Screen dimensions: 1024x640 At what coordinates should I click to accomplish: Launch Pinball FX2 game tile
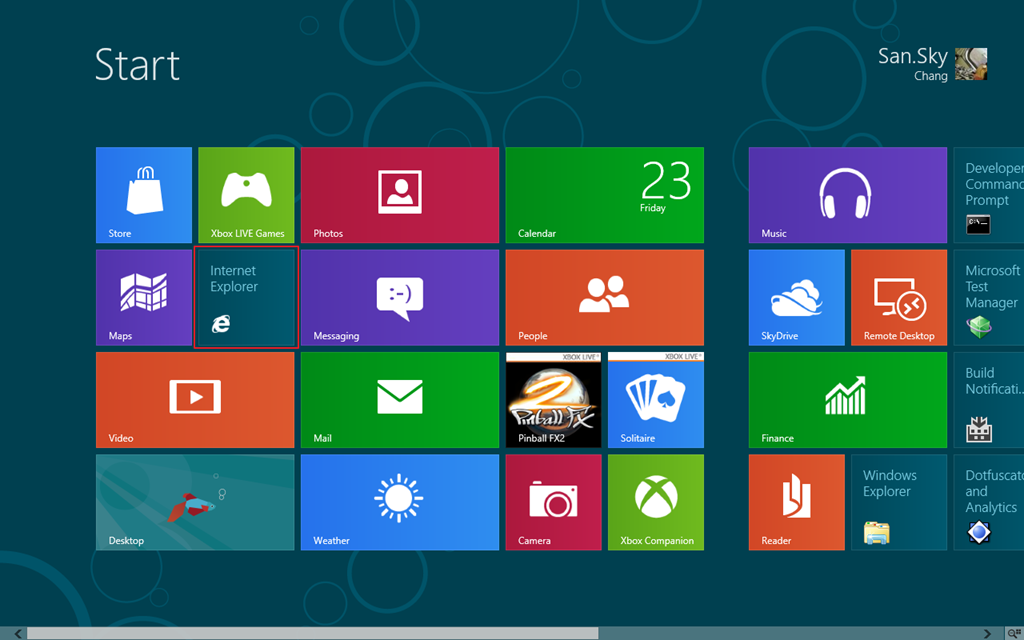pyautogui.click(x=553, y=400)
